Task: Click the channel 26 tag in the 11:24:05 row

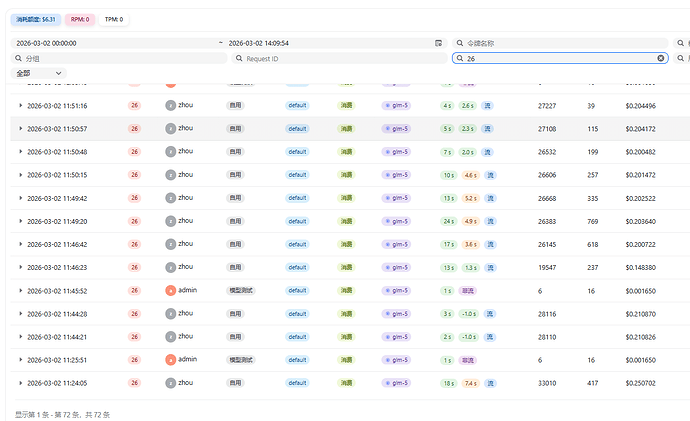Action: 134,383
